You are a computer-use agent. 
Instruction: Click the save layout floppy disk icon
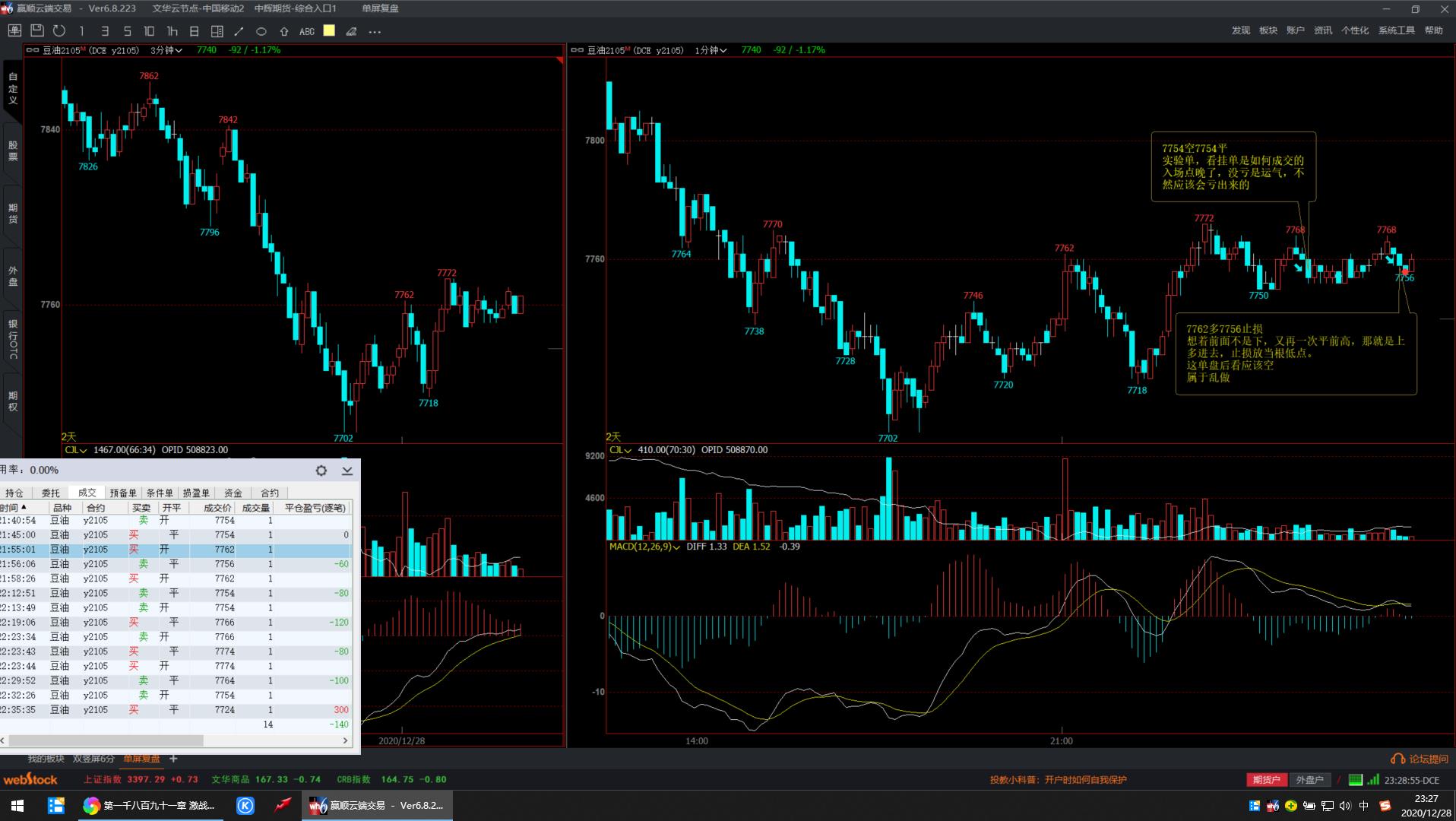(36, 30)
